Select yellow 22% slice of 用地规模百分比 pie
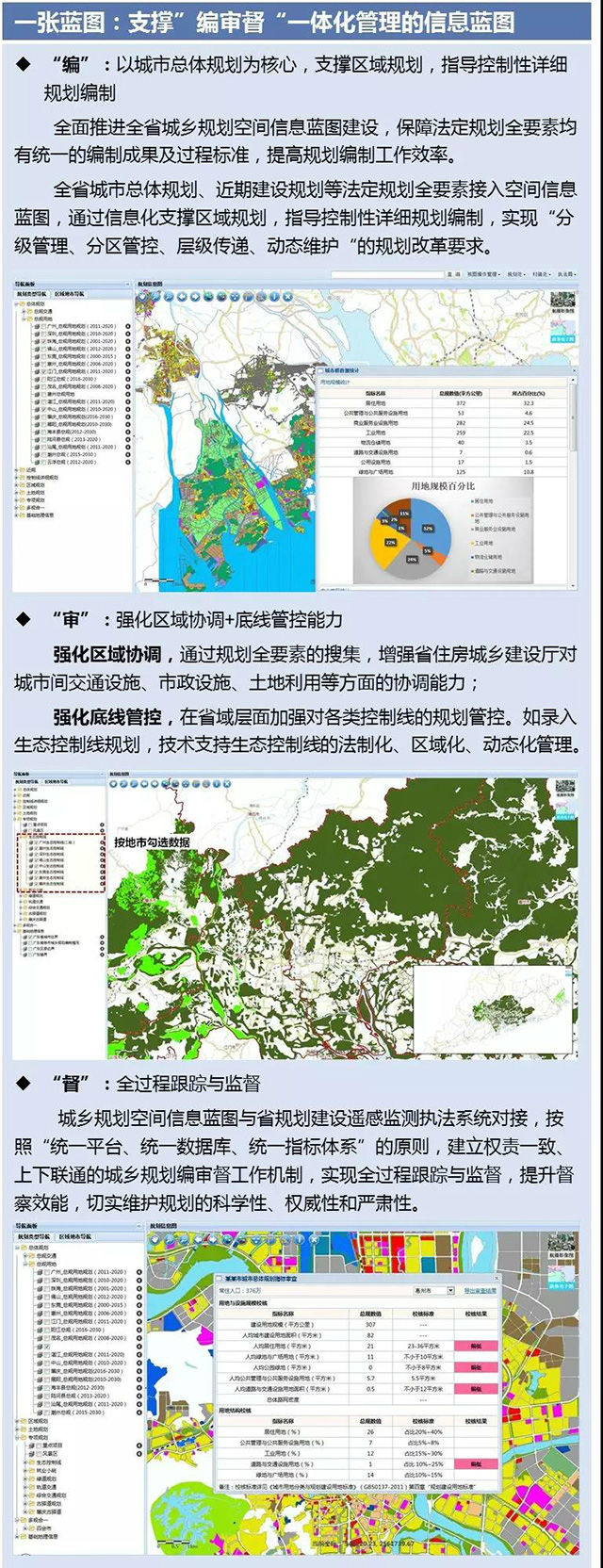The image size is (603, 1568). point(385,544)
